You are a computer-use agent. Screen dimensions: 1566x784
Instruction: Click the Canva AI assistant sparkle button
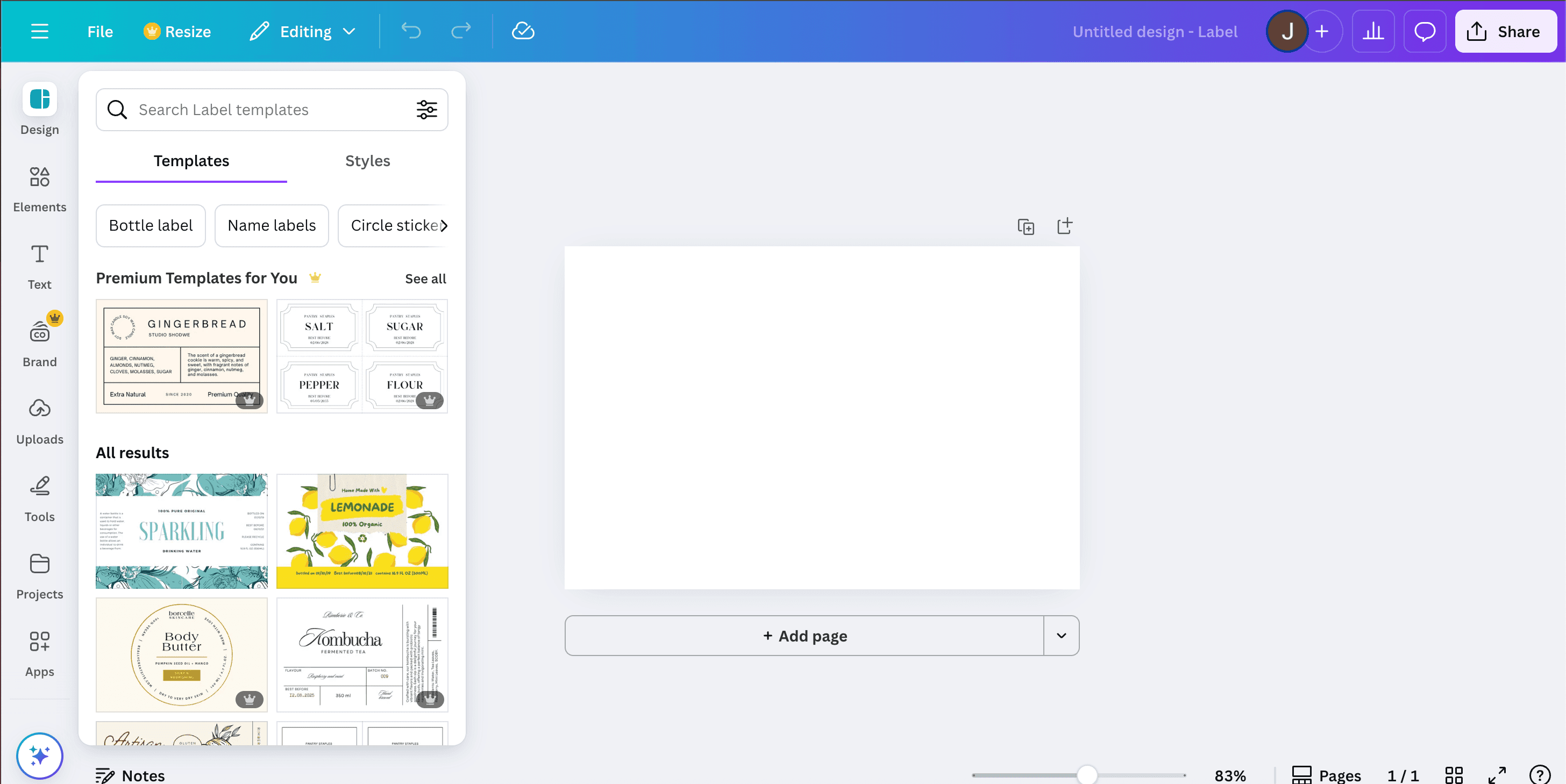coord(39,756)
